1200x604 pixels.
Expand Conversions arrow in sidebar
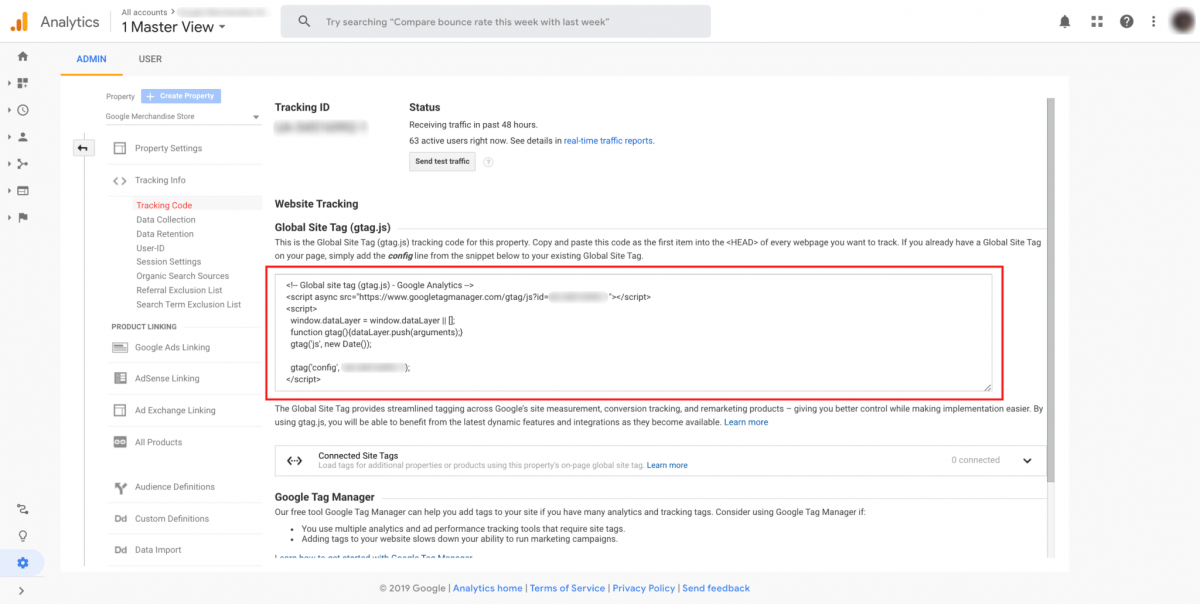(x=9, y=217)
